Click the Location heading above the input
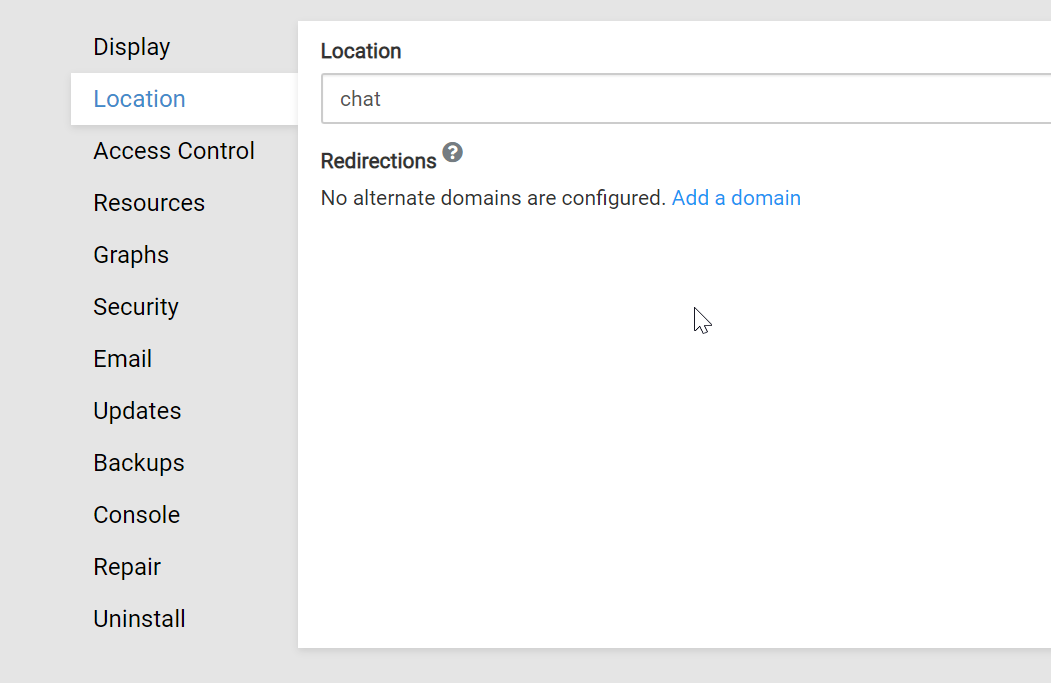This screenshot has width=1051, height=683. point(361,51)
